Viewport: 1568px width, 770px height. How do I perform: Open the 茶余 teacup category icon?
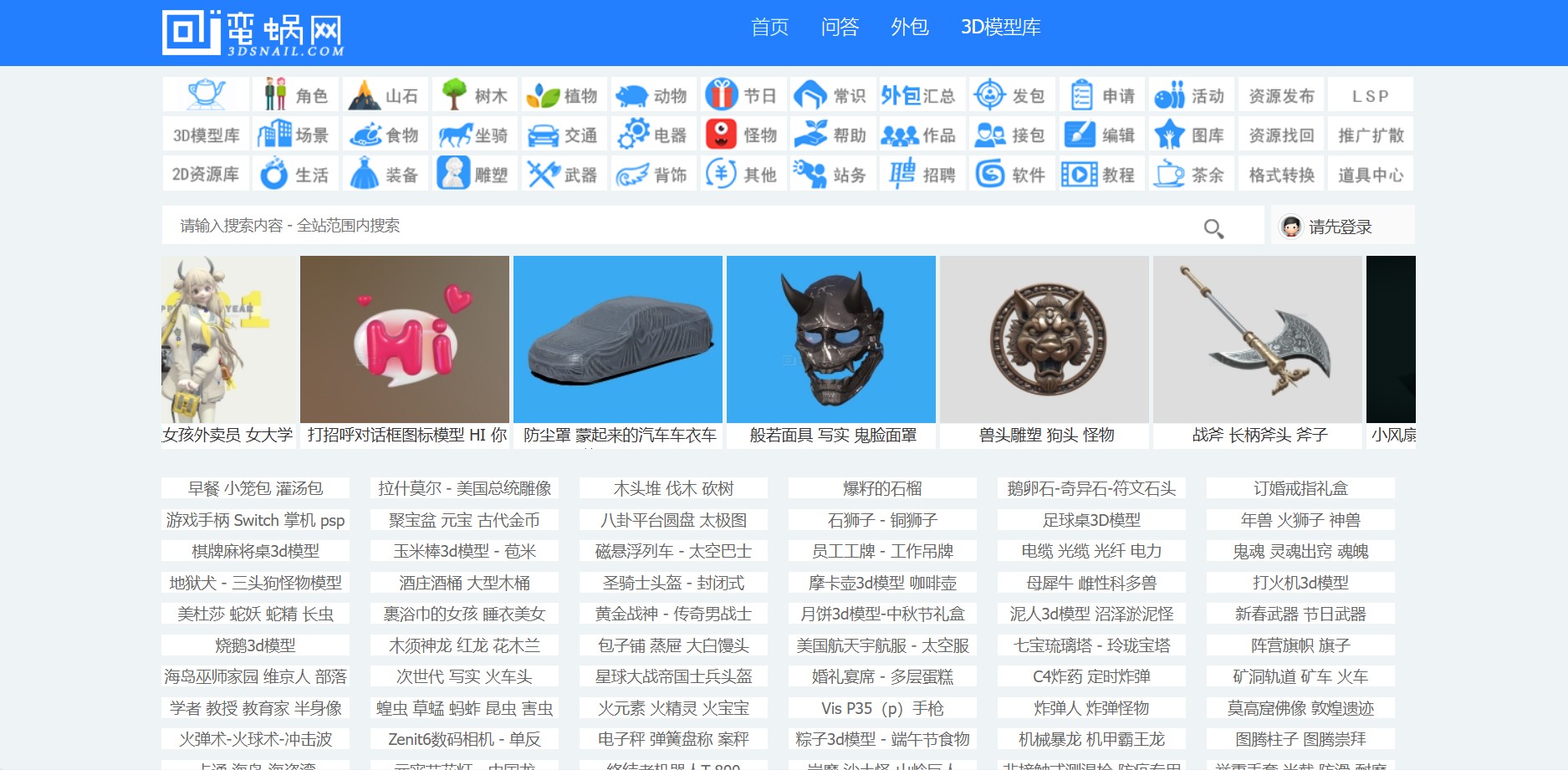click(x=1190, y=174)
